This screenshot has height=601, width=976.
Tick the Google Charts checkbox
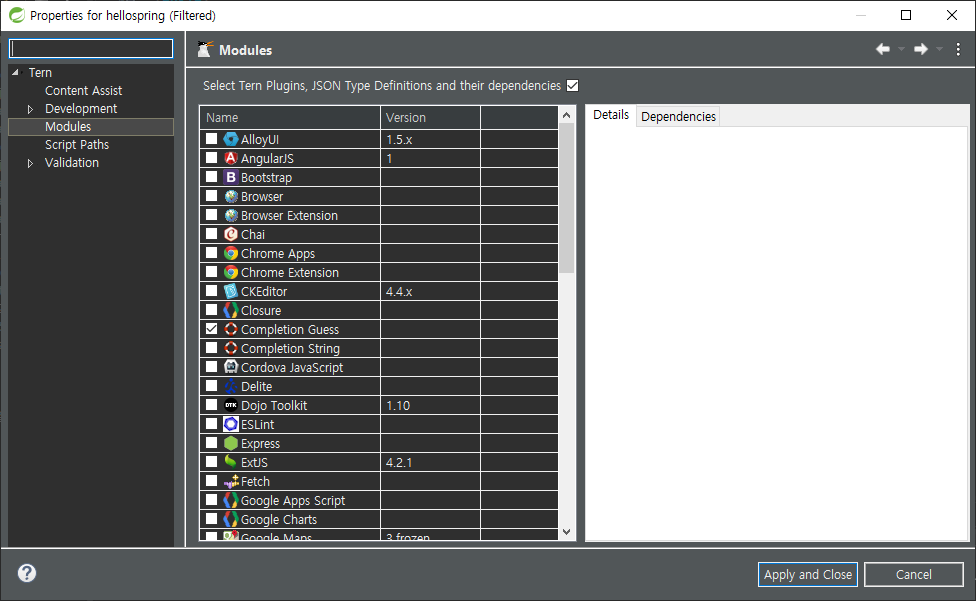coord(212,518)
